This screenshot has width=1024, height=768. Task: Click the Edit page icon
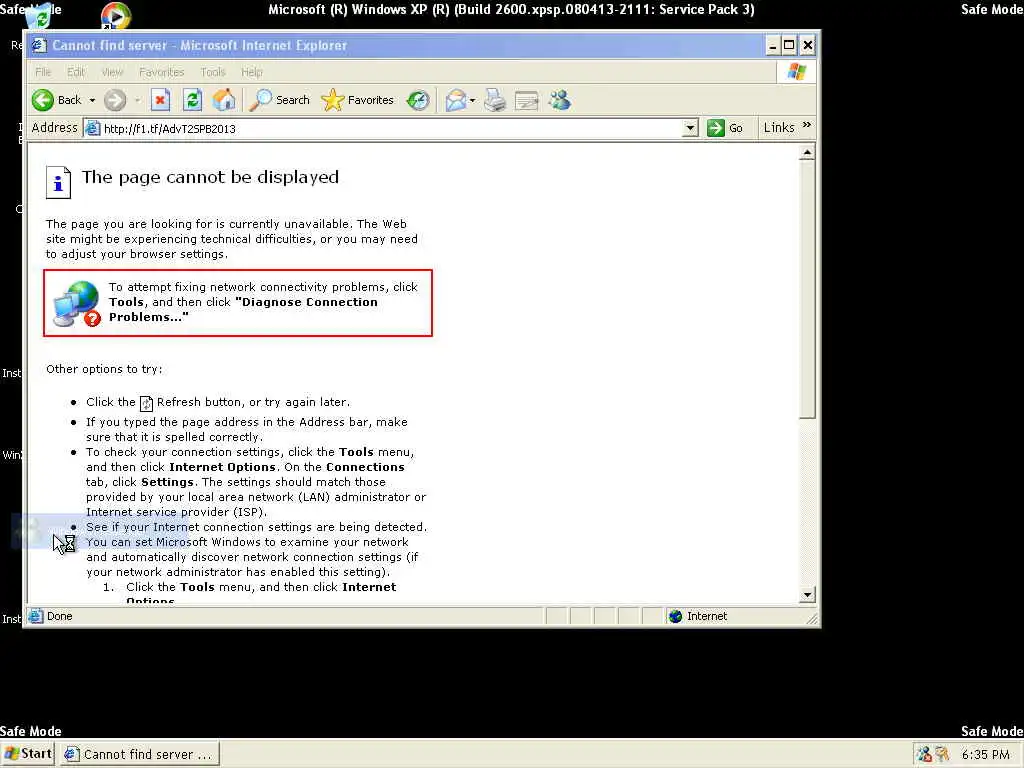click(x=526, y=100)
